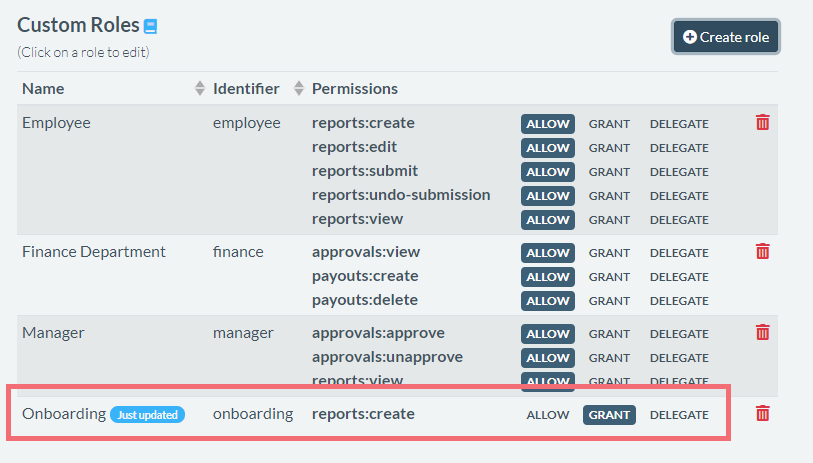
Task: Remove the Onboarding role via trash icon
Action: [762, 413]
